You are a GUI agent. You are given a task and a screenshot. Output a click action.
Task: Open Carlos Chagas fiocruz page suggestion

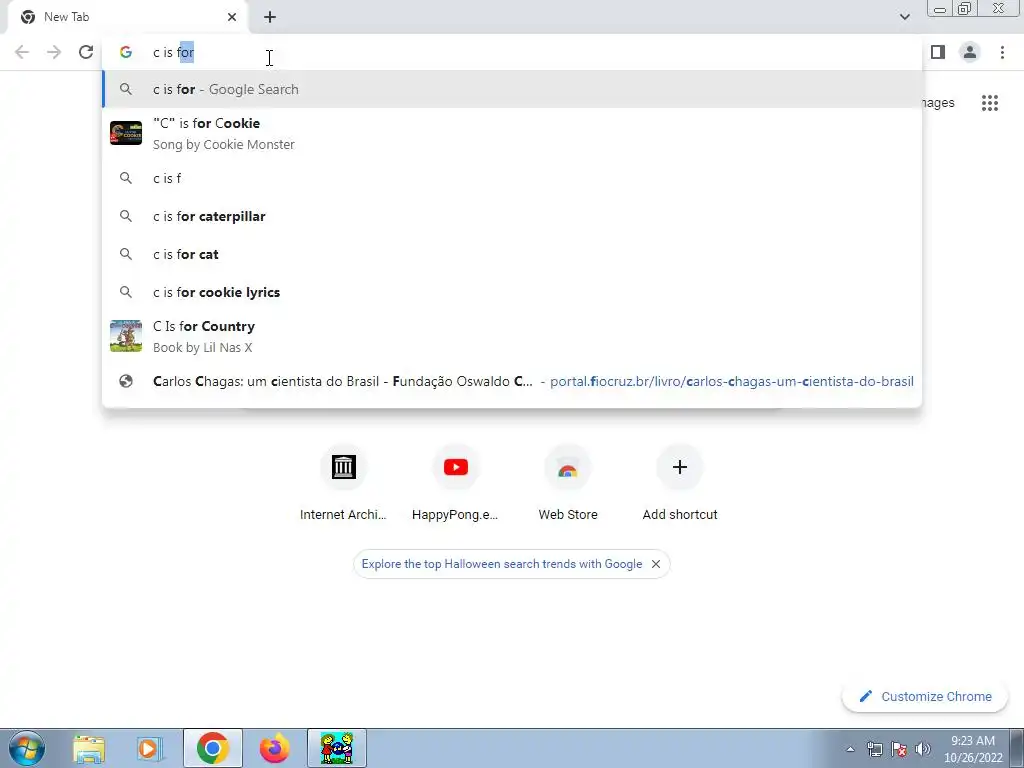click(x=512, y=381)
